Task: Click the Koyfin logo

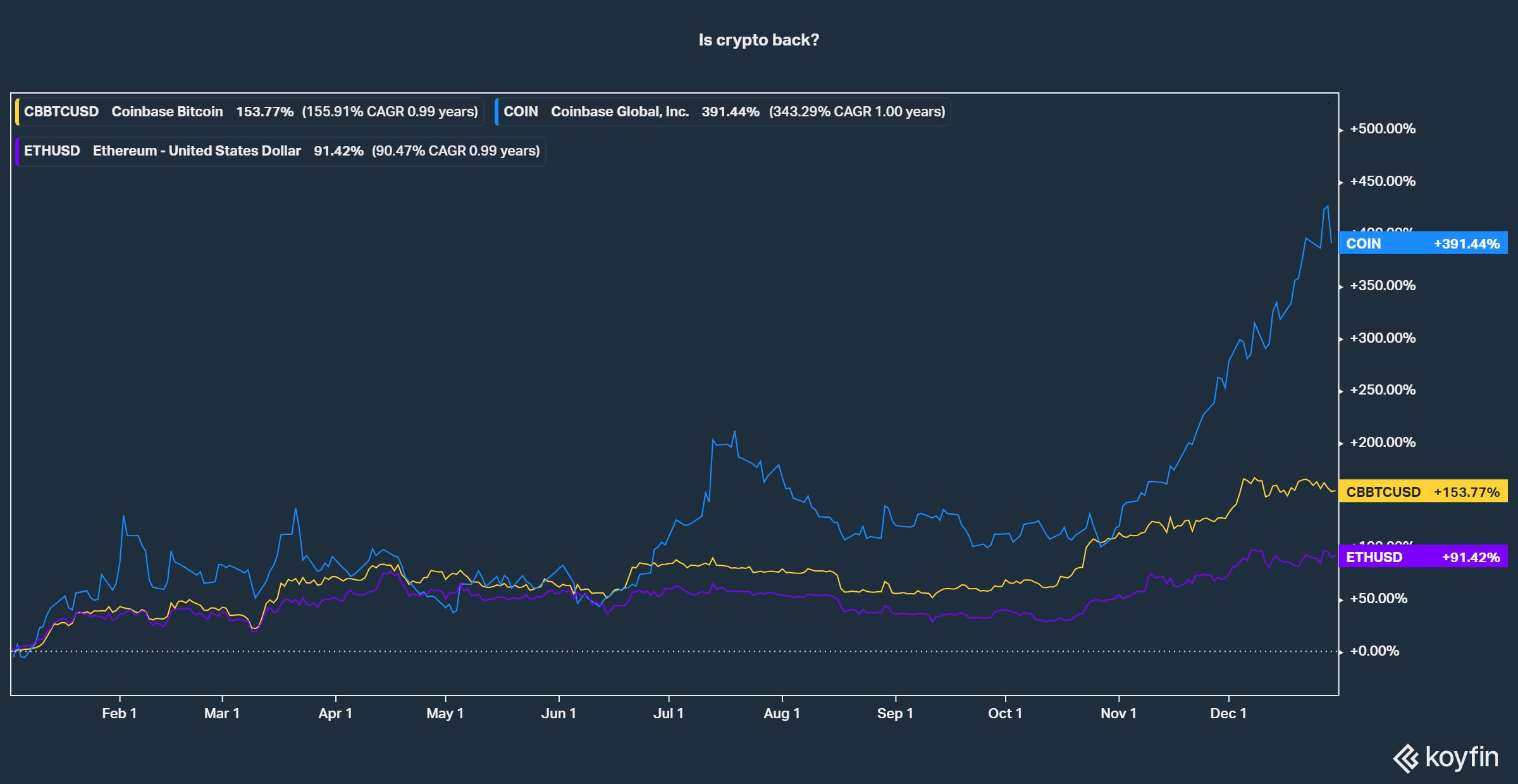Action: (1446, 758)
